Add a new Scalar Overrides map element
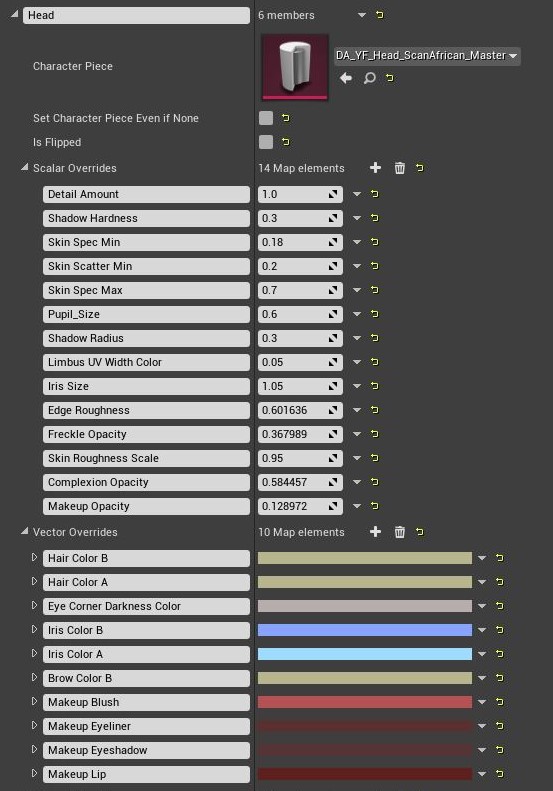Screen dimensions: 553x791 click(x=375, y=168)
